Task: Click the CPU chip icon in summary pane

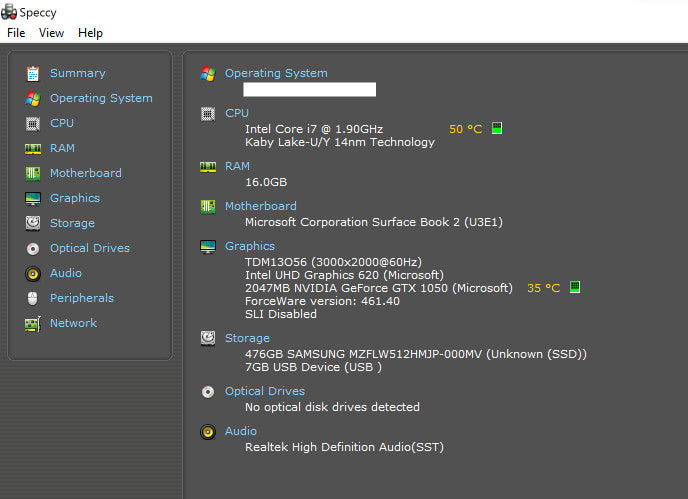Action: [x=208, y=114]
